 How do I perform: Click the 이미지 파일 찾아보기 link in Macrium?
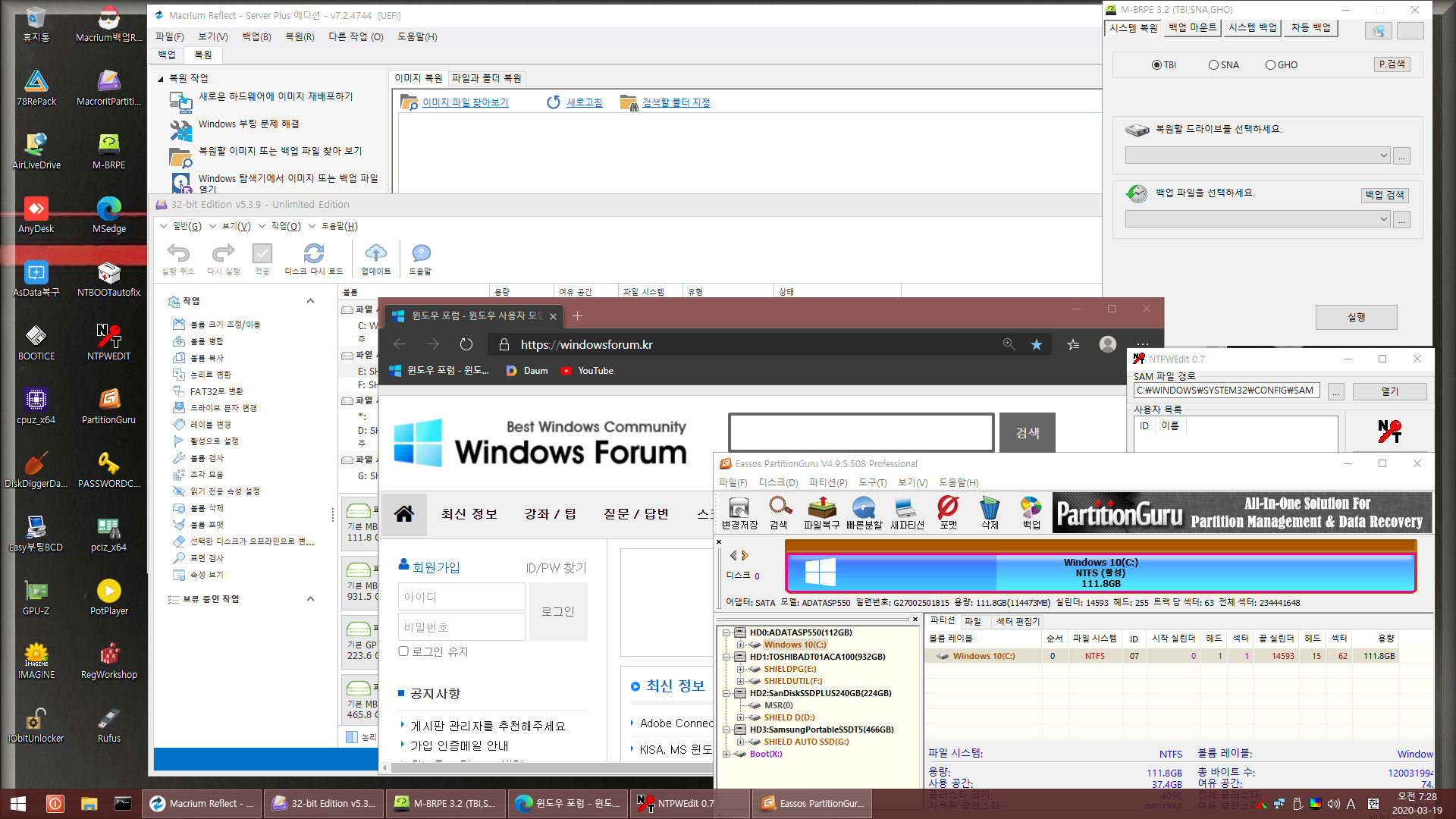click(465, 102)
